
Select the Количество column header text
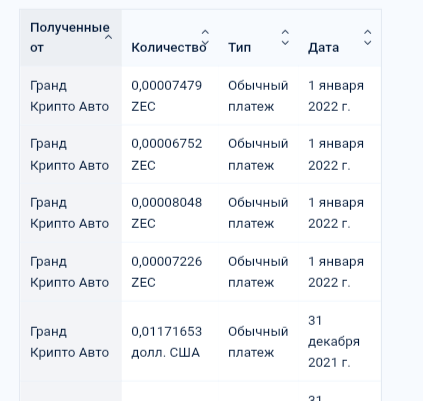coord(169,48)
